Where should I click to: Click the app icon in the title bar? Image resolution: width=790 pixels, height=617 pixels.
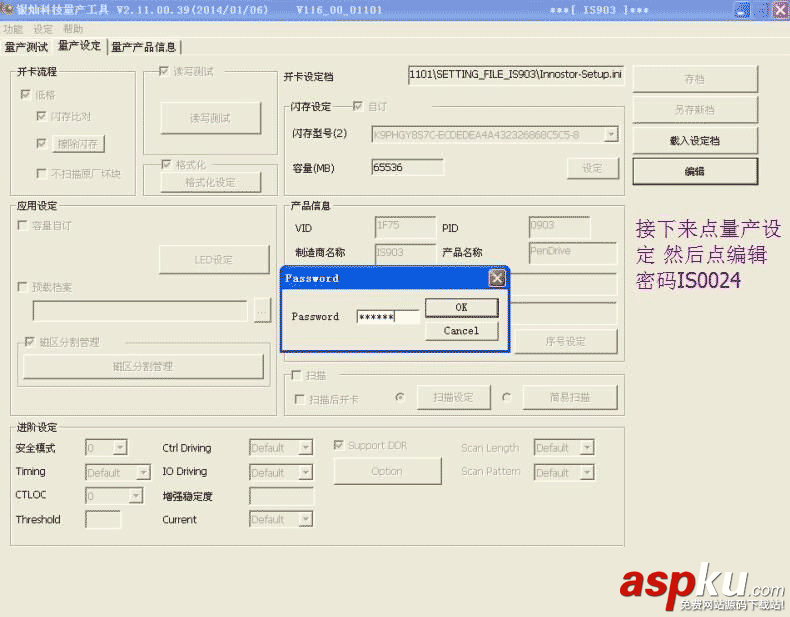[x=8, y=10]
